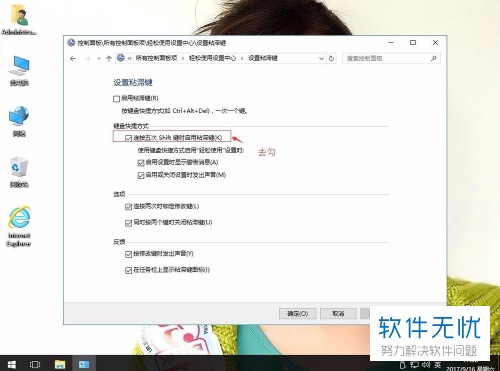Toggle 启用设置时显示警告消息(A) checkbox
This screenshot has width=500, height=371.
pos(141,163)
